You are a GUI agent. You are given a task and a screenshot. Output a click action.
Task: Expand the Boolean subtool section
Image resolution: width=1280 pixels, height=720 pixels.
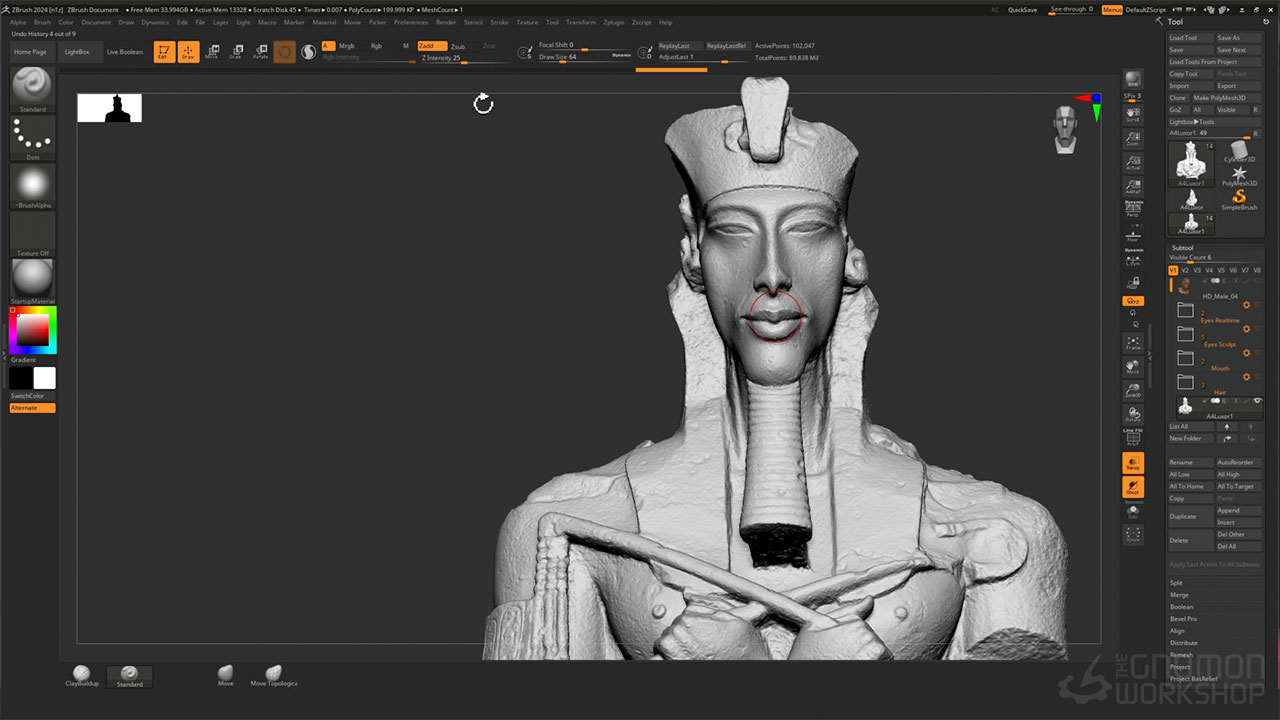coord(1181,607)
